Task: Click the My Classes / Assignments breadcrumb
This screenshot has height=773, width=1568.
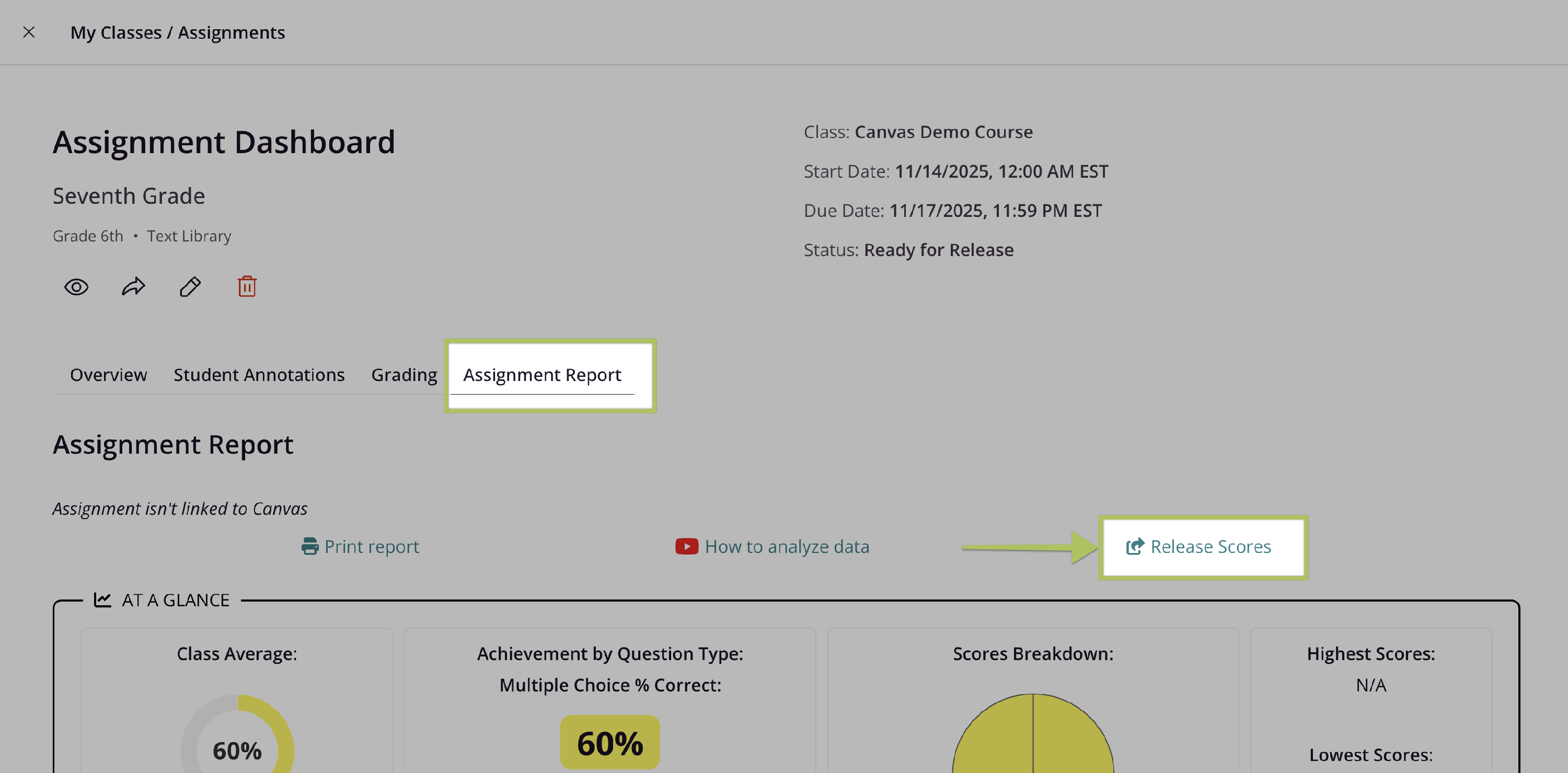Action: click(178, 32)
